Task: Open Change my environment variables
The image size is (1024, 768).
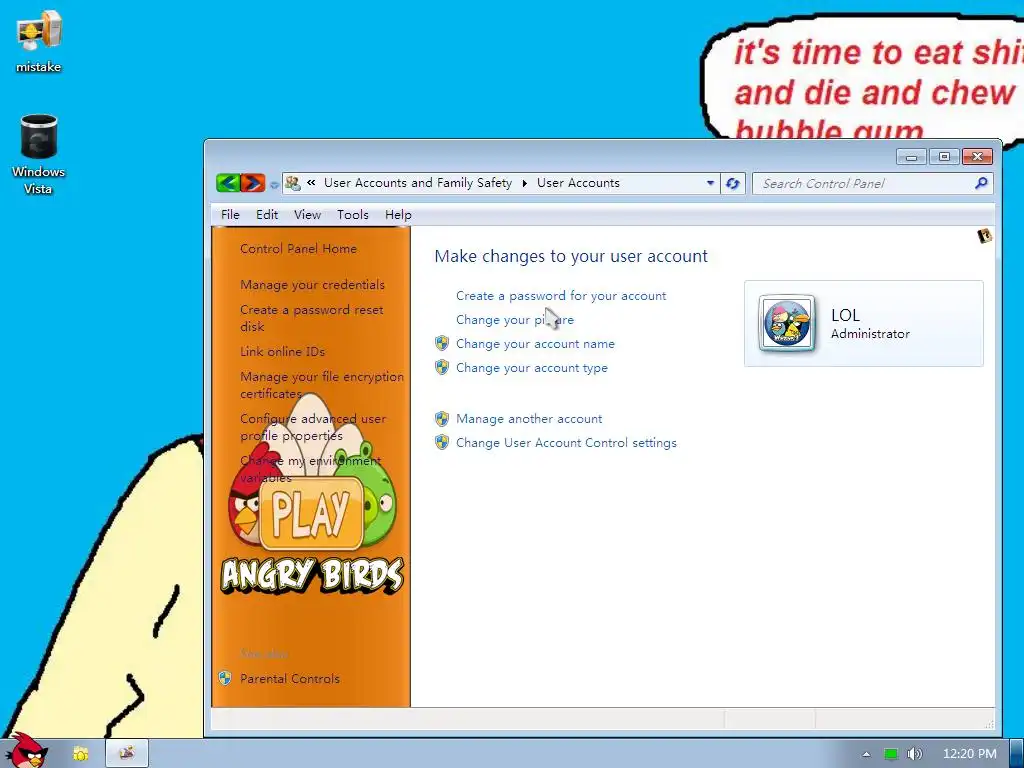Action: pos(310,469)
